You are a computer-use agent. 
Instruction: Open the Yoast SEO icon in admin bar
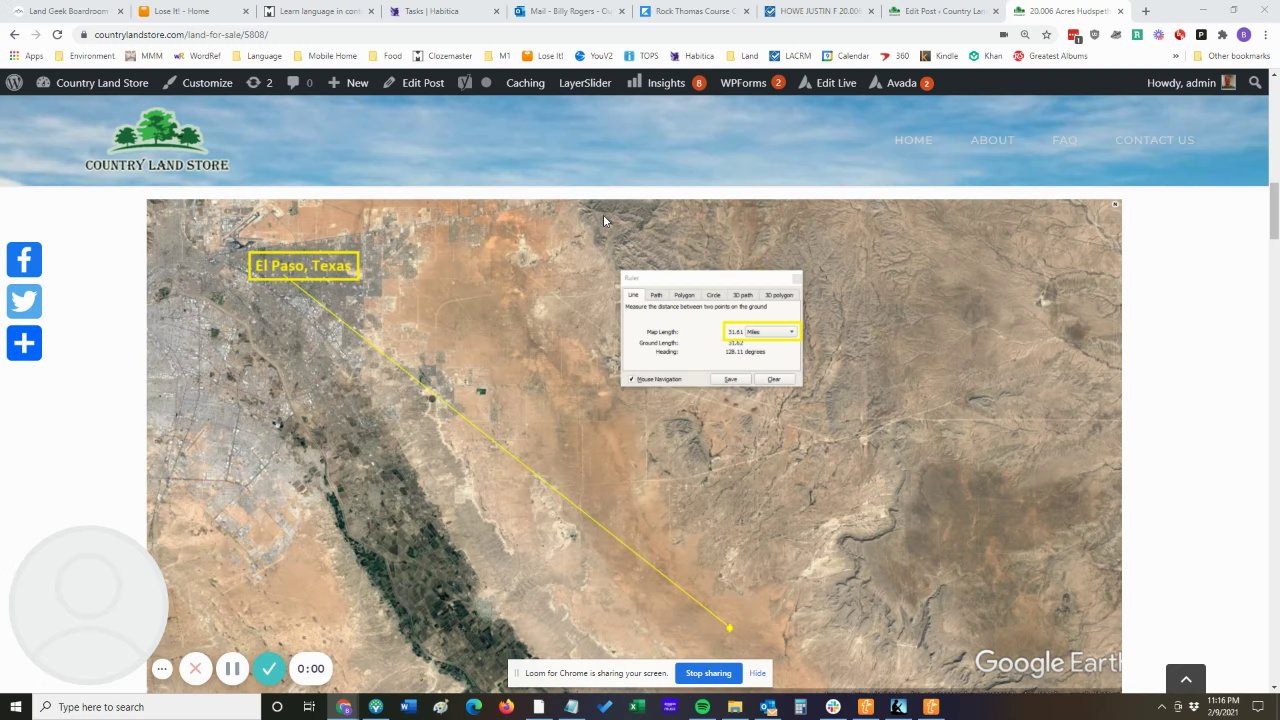(465, 83)
